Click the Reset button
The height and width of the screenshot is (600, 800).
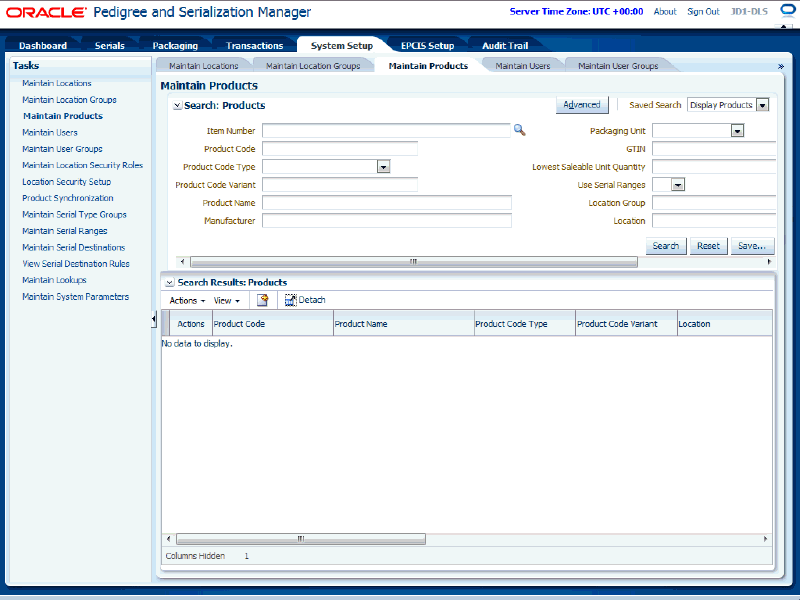[708, 246]
